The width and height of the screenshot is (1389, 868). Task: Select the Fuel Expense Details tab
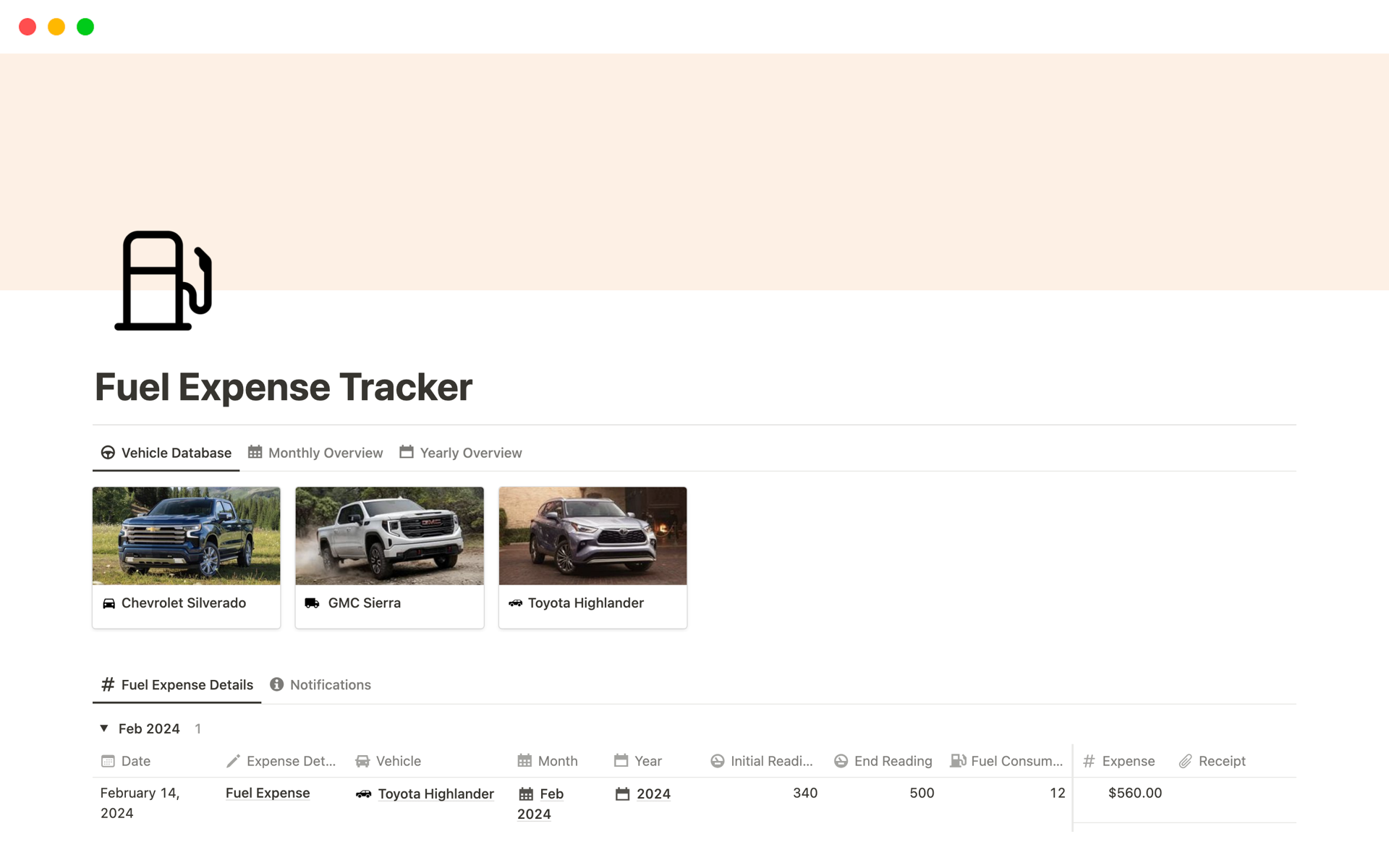[187, 684]
